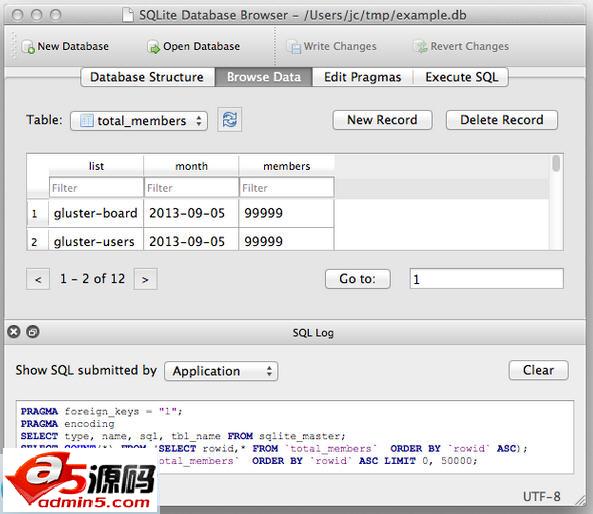The width and height of the screenshot is (593, 514).
Task: Refresh table data with the refresh icon
Action: 230,120
